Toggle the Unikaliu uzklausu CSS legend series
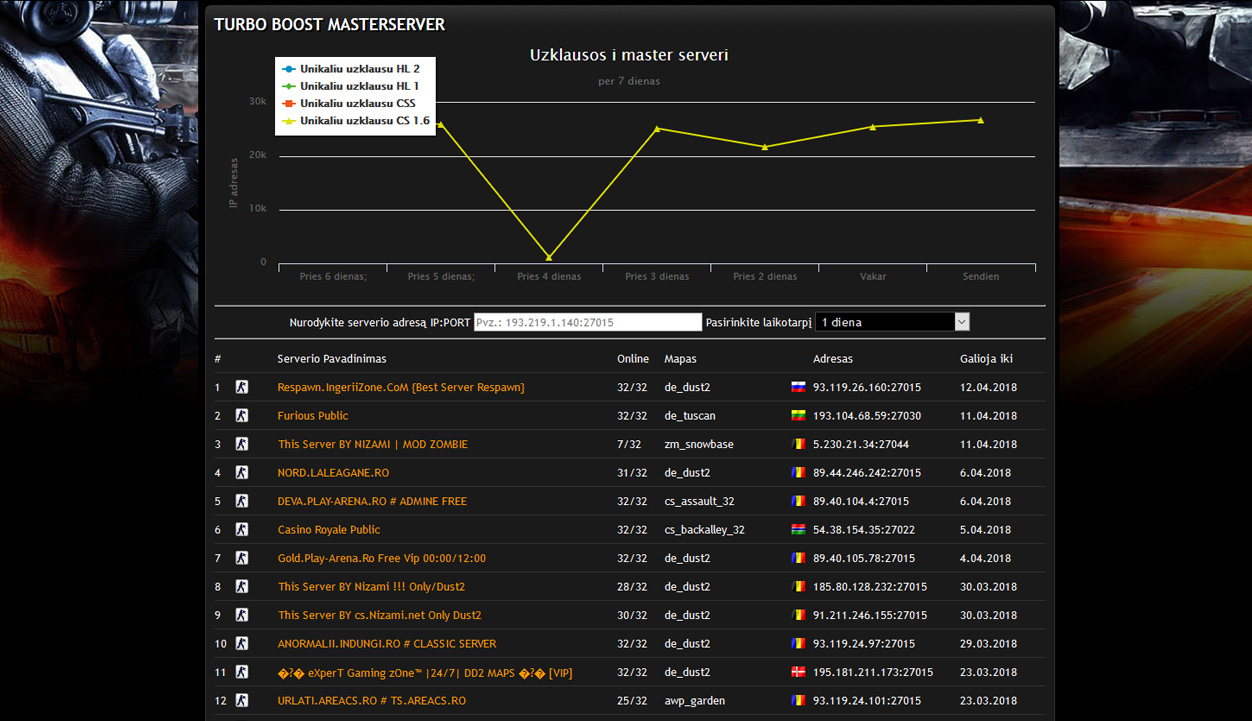This screenshot has height=721, width=1252. (x=348, y=103)
